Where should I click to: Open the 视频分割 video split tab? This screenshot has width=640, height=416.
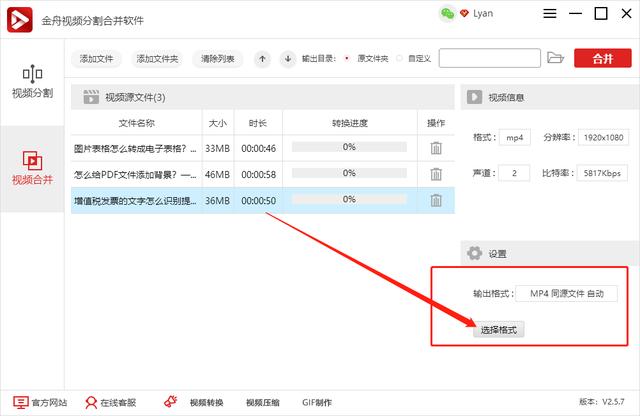coord(32,82)
